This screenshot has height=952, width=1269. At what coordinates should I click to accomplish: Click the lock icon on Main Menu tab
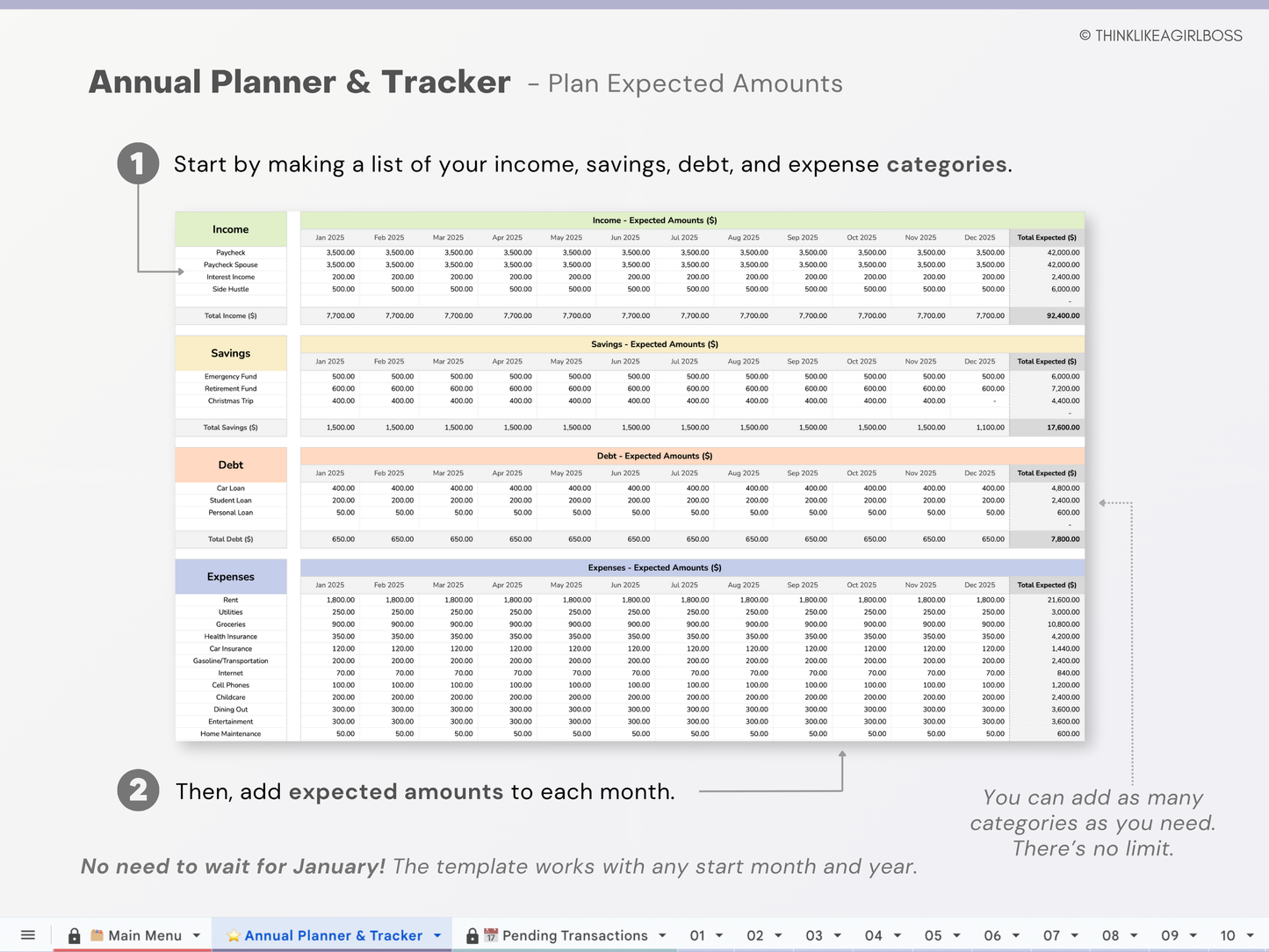[x=75, y=934]
